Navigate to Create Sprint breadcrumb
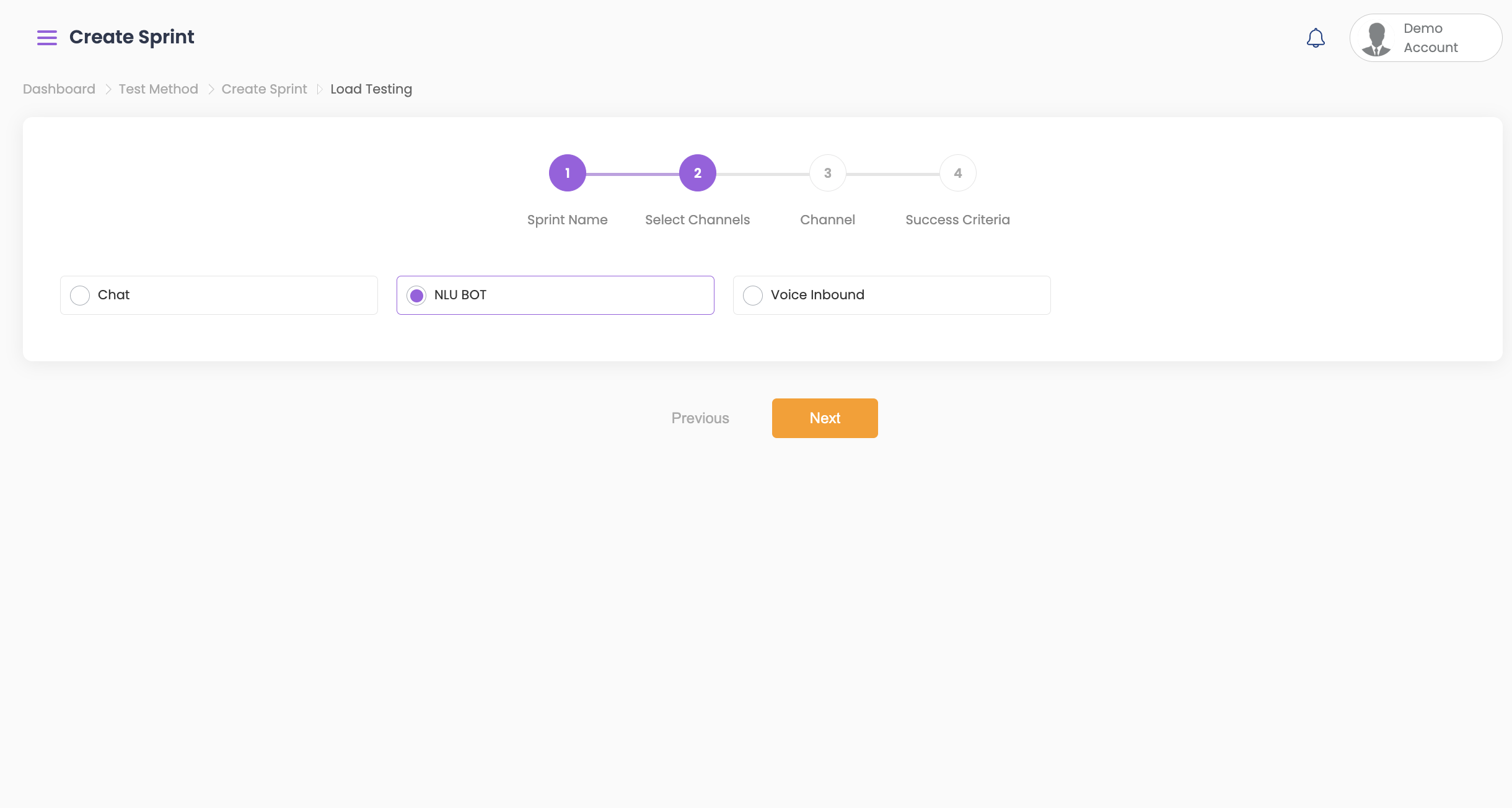The width and height of the screenshot is (1512, 808). pyautogui.click(x=264, y=89)
